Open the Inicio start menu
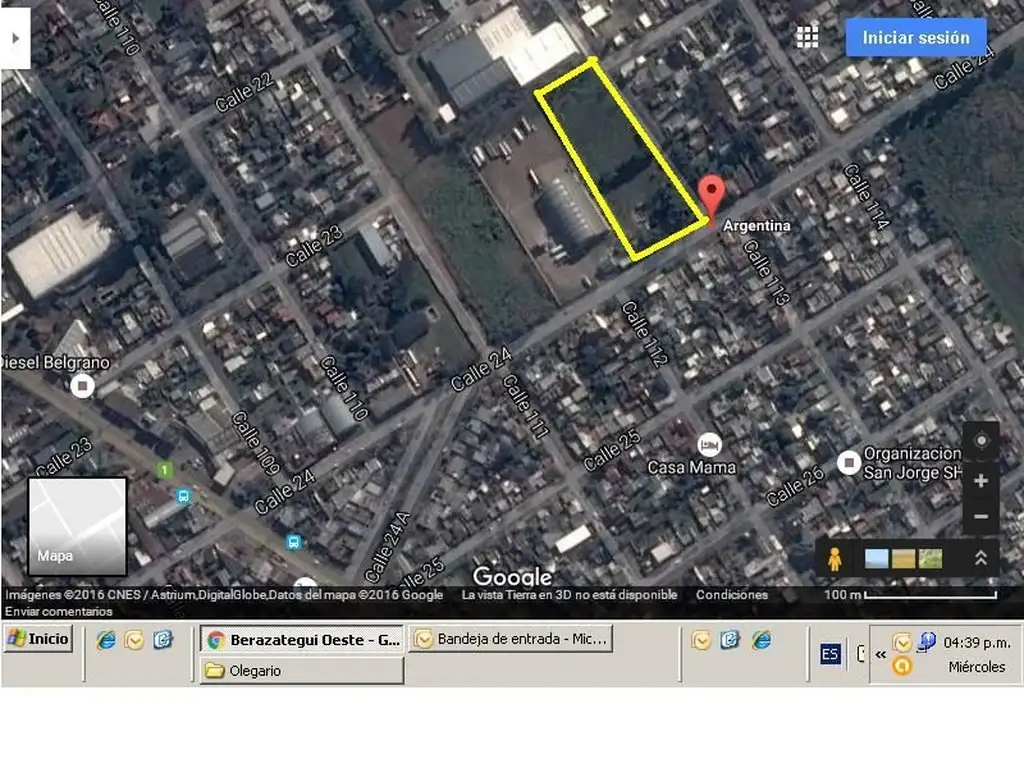This screenshot has width=1024, height=768. (x=39, y=639)
